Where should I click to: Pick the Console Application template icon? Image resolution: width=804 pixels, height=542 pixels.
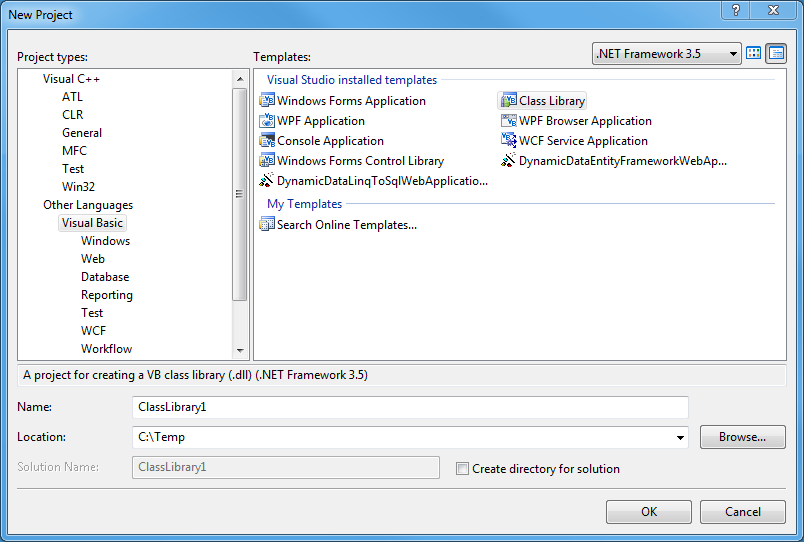pos(267,140)
